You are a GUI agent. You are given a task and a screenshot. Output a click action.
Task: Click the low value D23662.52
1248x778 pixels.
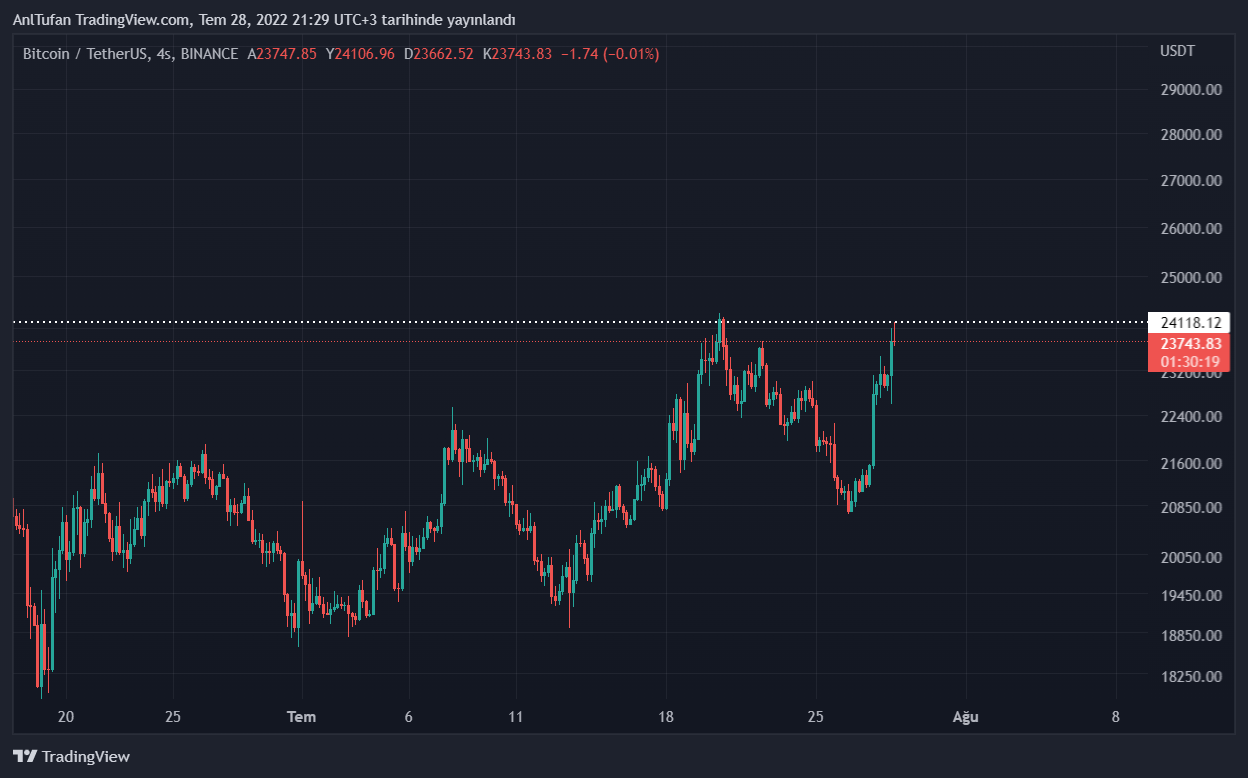coord(439,54)
